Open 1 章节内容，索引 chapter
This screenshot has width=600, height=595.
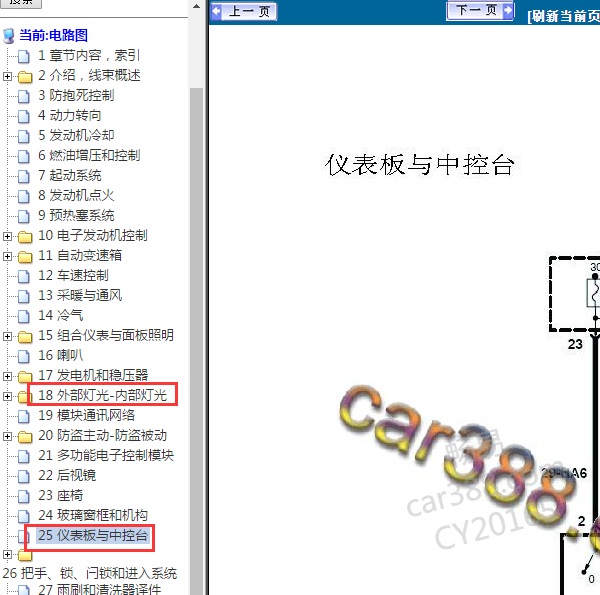(88, 55)
